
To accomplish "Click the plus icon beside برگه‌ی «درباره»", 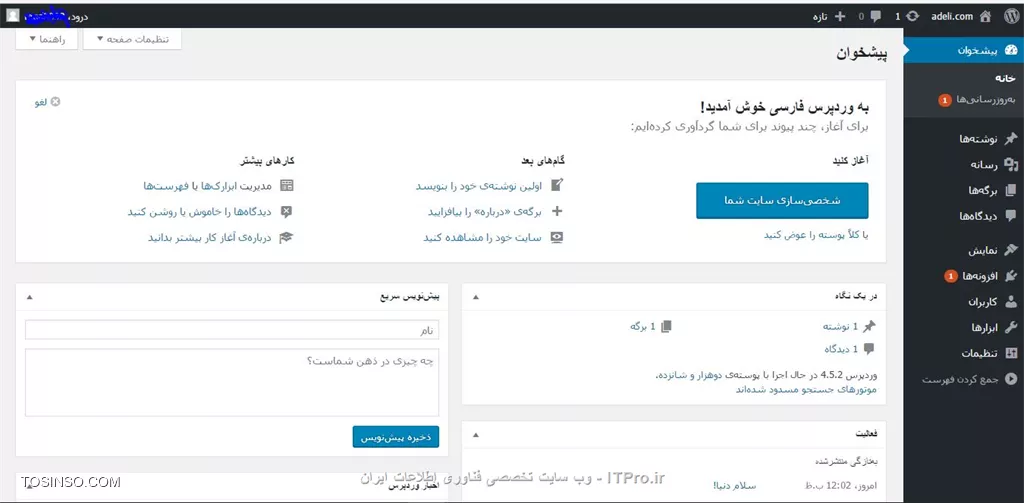I will (x=557, y=212).
